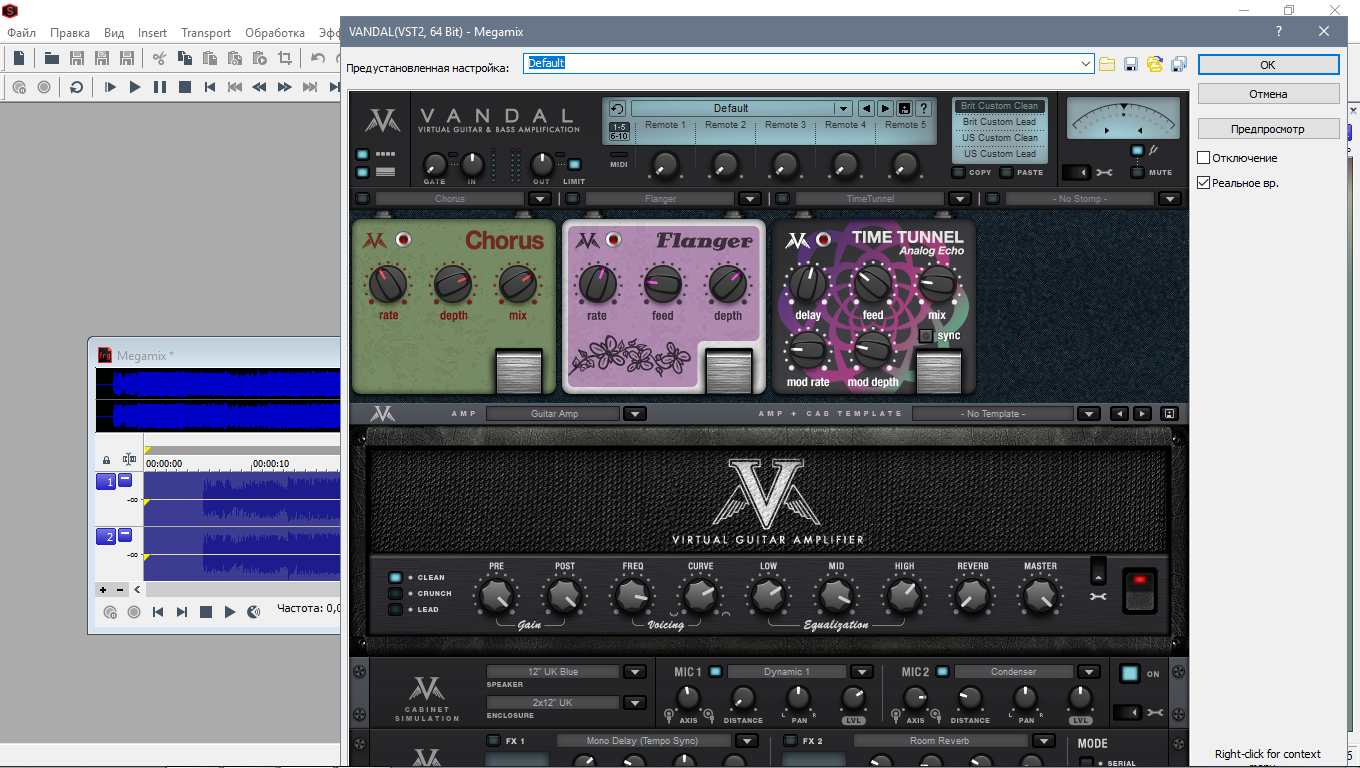Viewport: 1360px width, 768px height.
Task: Select Brit Custom Lead quick preset
Action: pyautogui.click(x=999, y=122)
